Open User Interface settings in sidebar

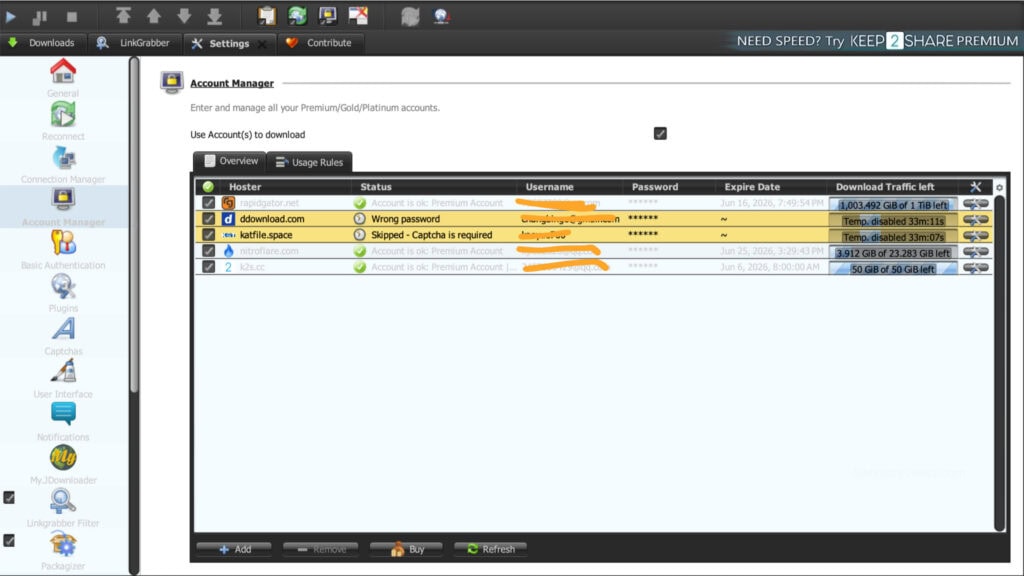point(63,379)
